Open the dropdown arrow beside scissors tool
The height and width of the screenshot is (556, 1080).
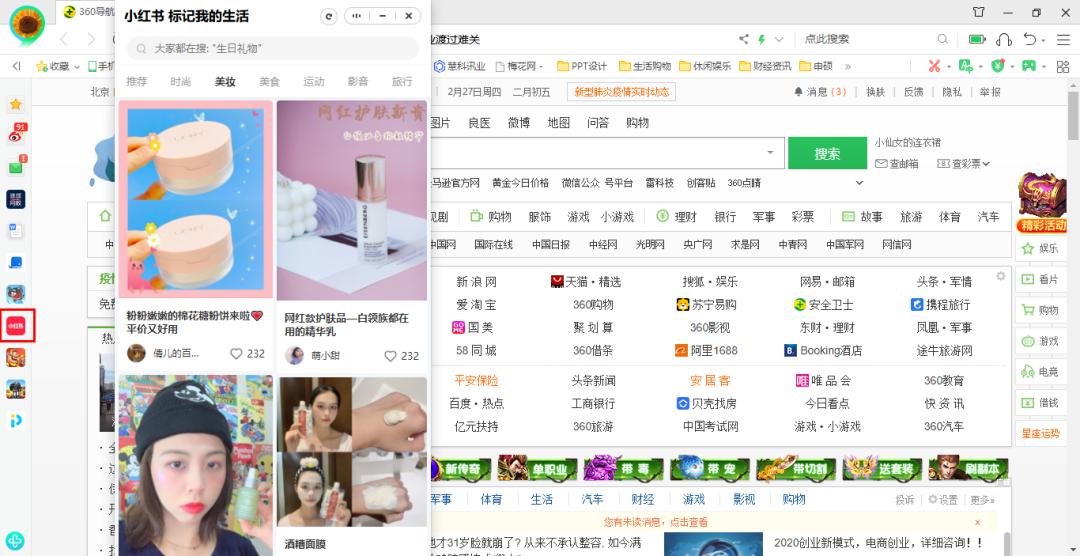(x=948, y=67)
